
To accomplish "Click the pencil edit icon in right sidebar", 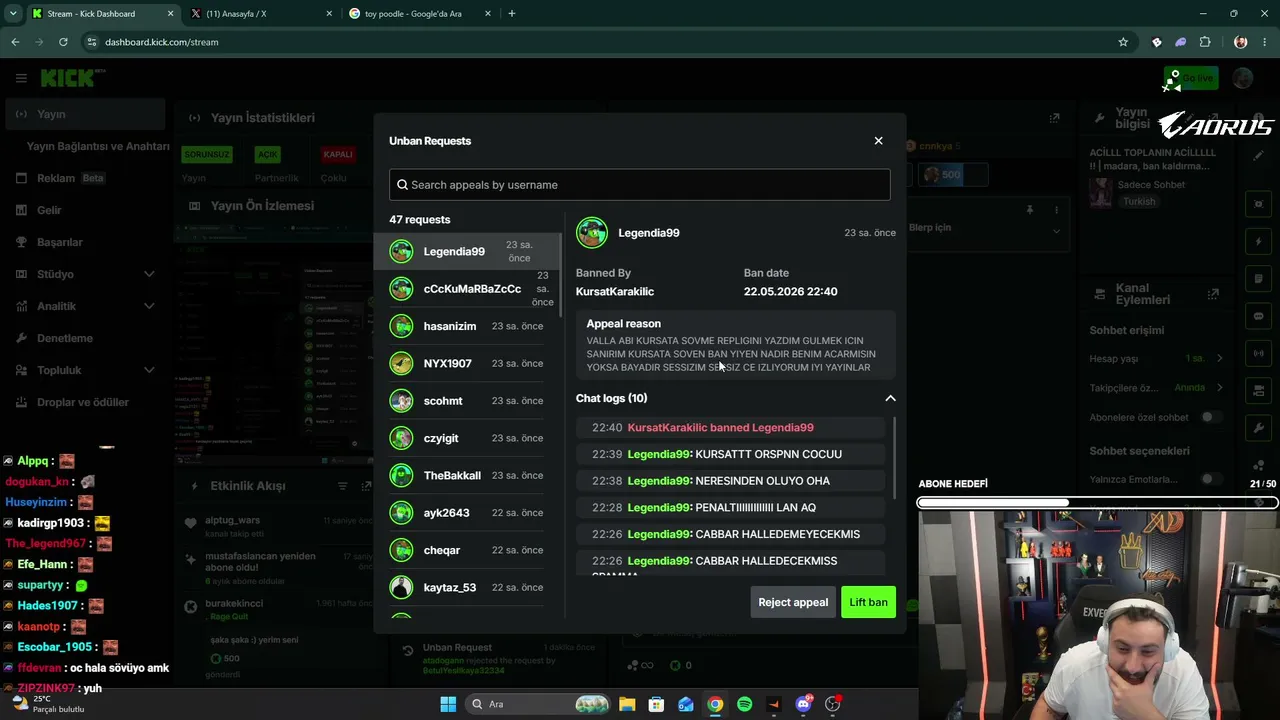I will (1259, 155).
